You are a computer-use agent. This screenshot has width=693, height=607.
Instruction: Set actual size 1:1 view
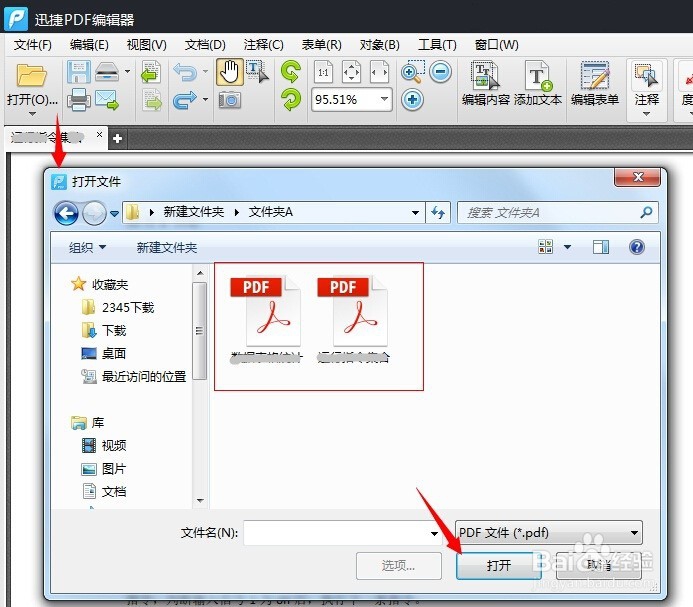click(323, 72)
